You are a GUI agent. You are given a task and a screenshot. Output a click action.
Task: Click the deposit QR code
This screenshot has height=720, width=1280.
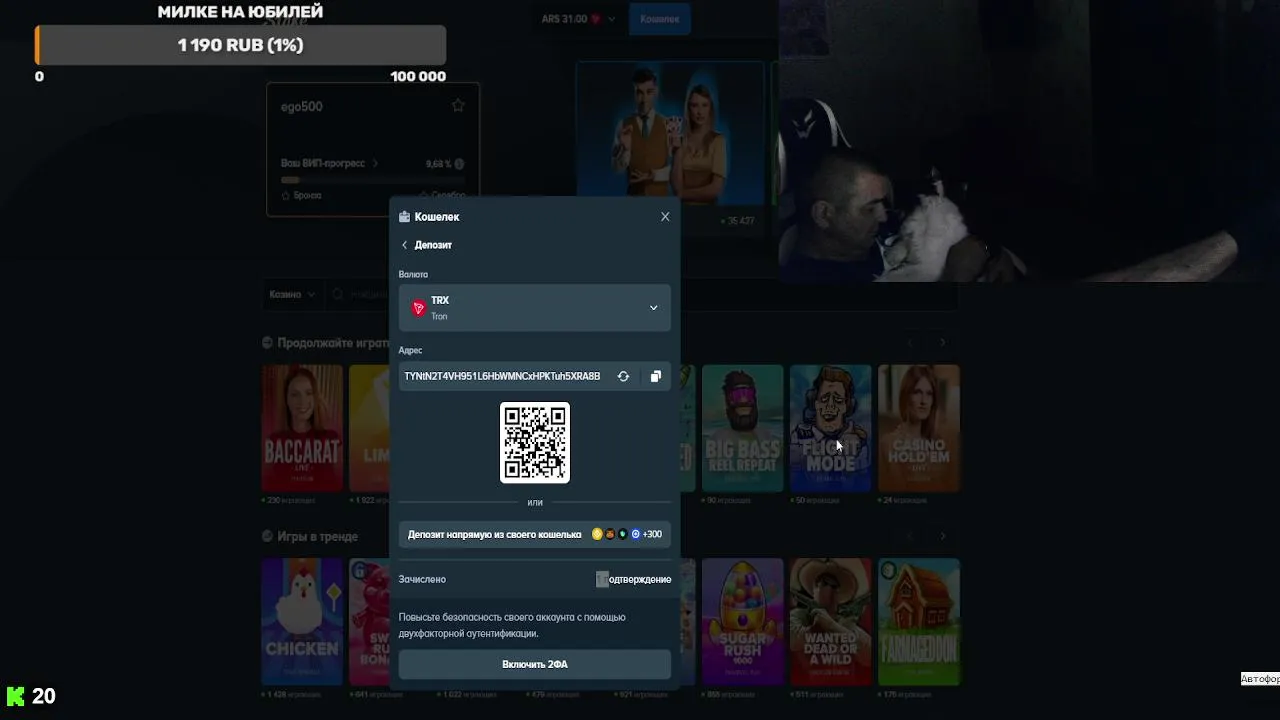535,442
